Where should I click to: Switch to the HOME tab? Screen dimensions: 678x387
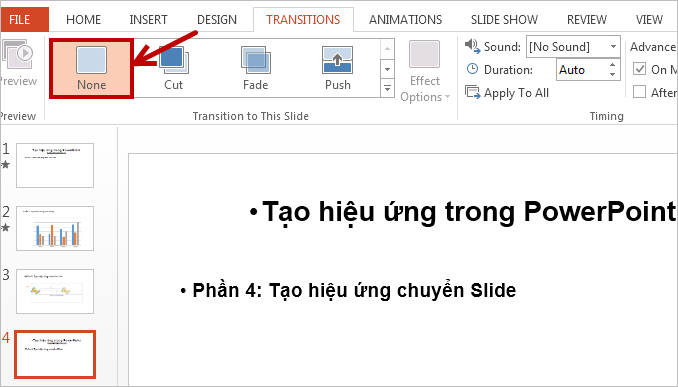click(x=83, y=19)
